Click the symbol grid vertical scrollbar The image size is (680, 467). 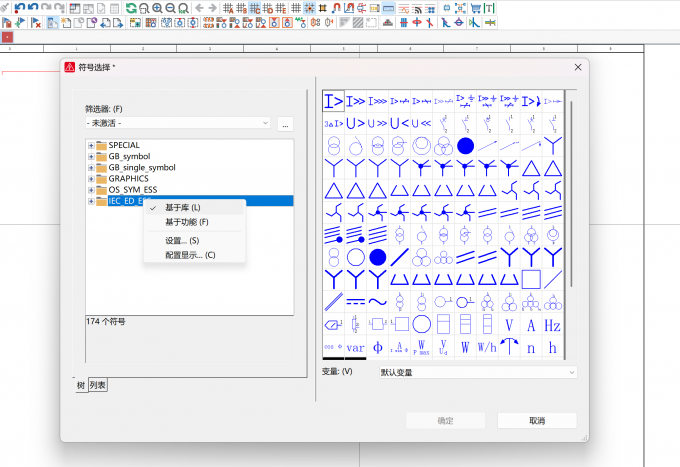[x=572, y=194]
